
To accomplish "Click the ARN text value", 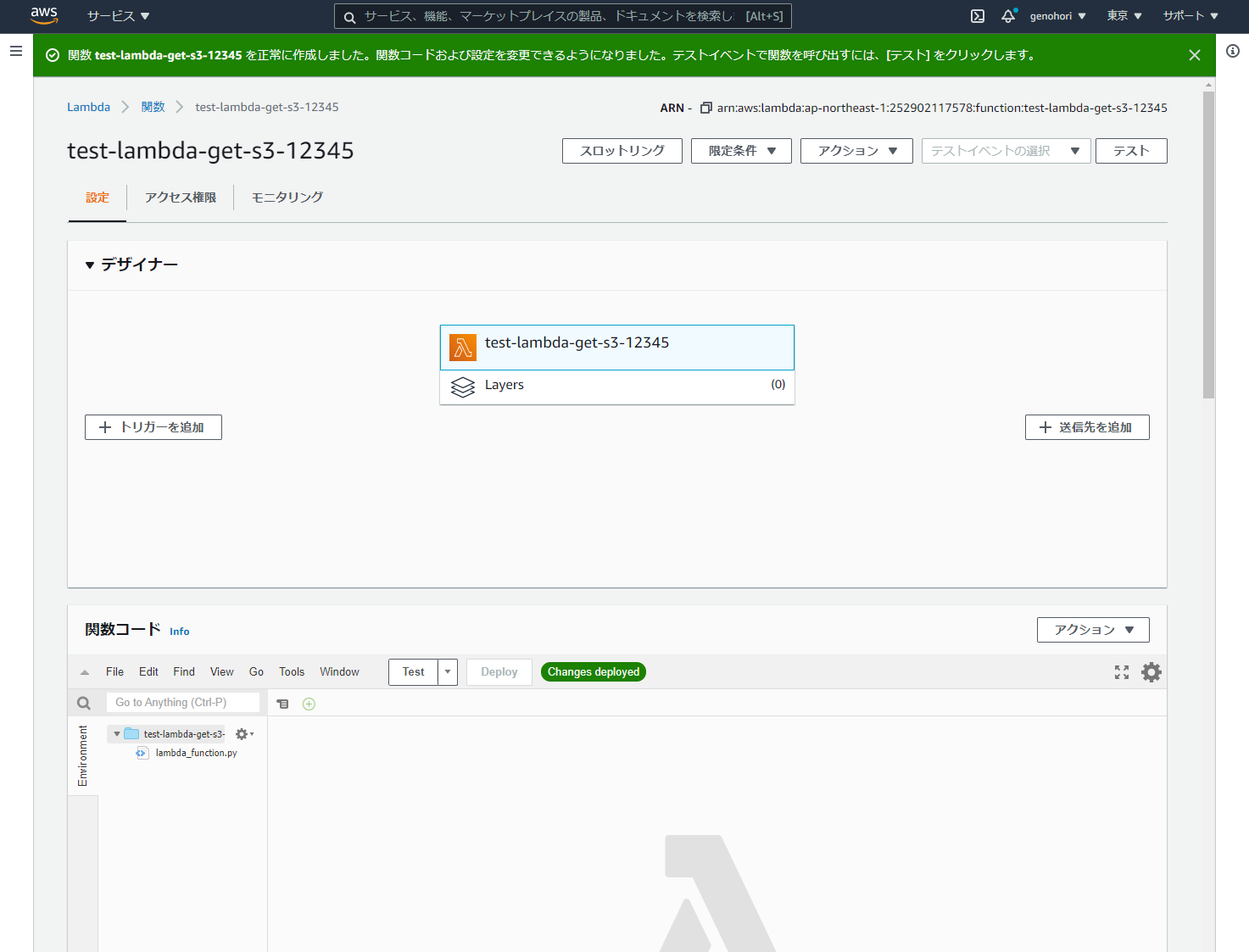I will pos(942,108).
